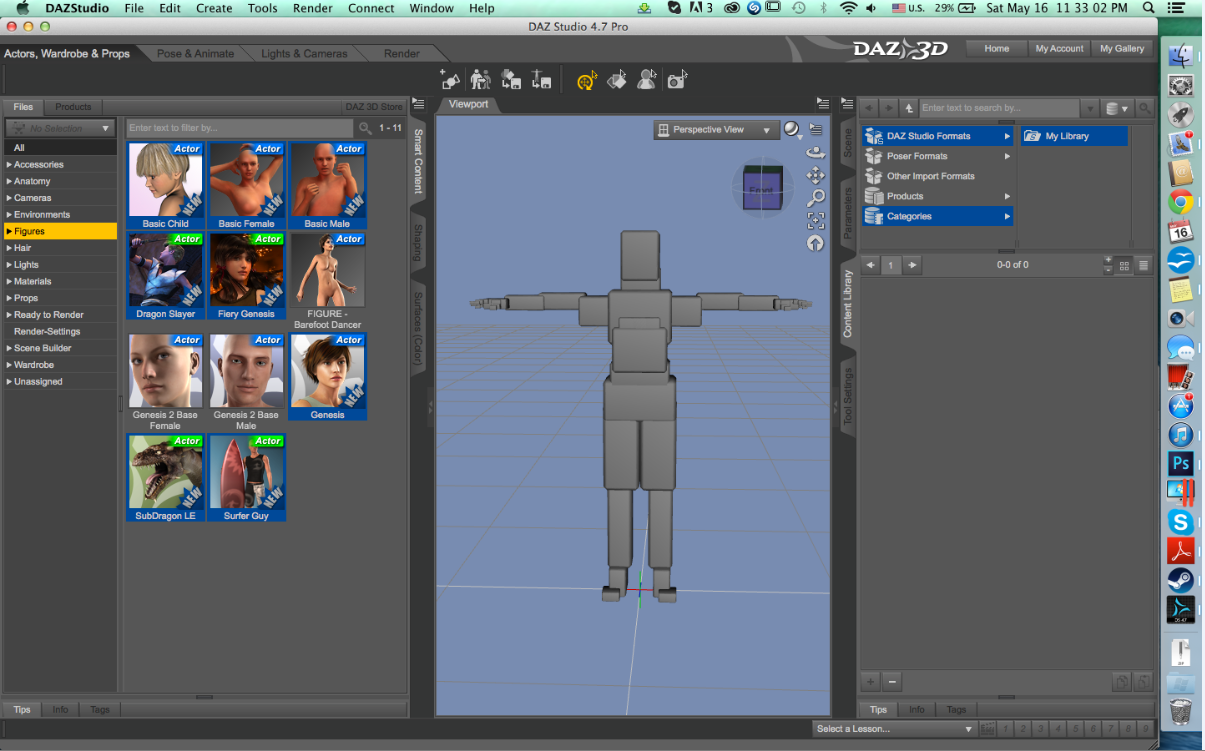The image size is (1205, 751).
Task: Select the Dragon Slayer thumbnail
Action: (x=165, y=276)
